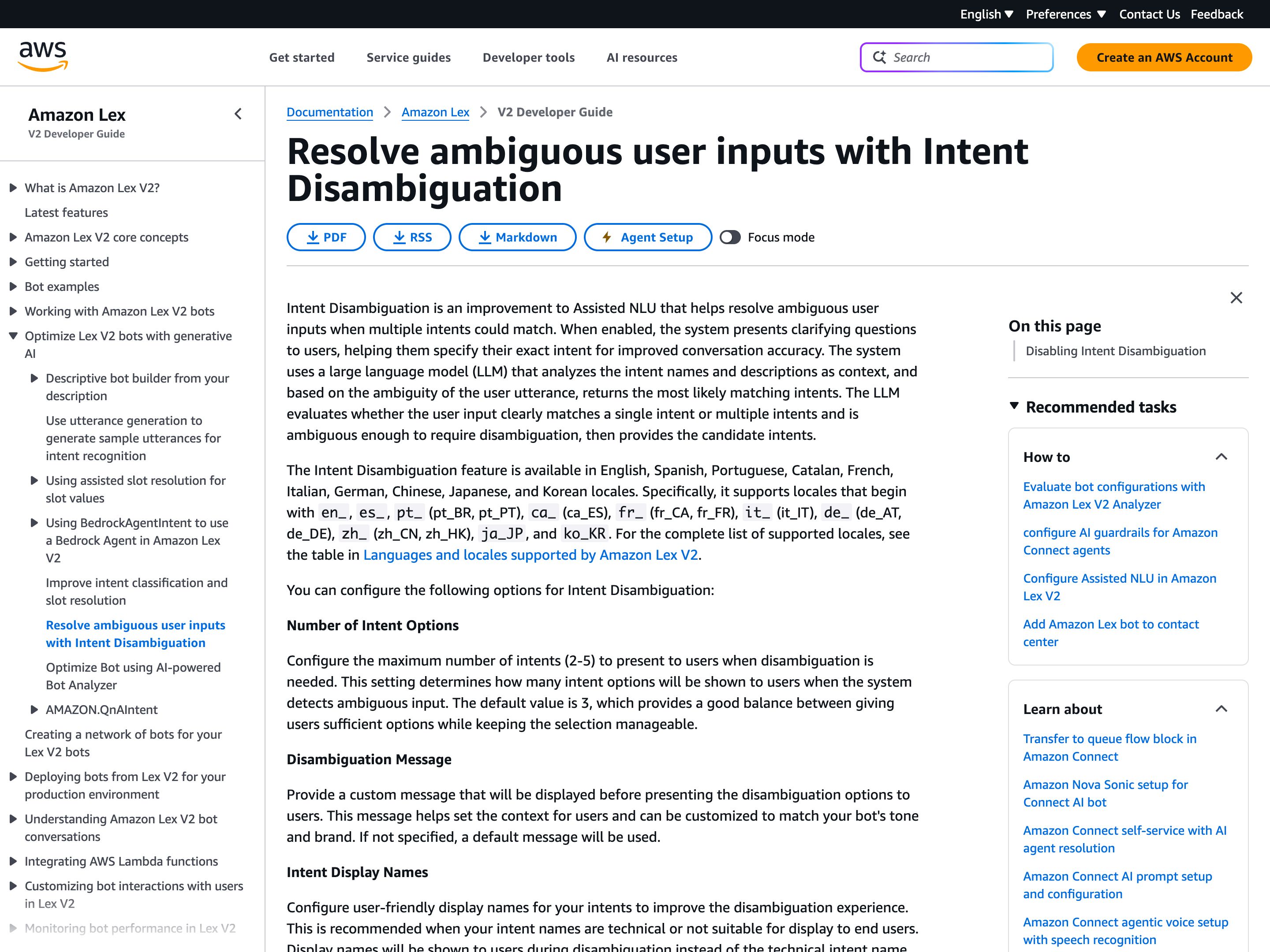
Task: Close the On this page panel
Action: point(1236,298)
